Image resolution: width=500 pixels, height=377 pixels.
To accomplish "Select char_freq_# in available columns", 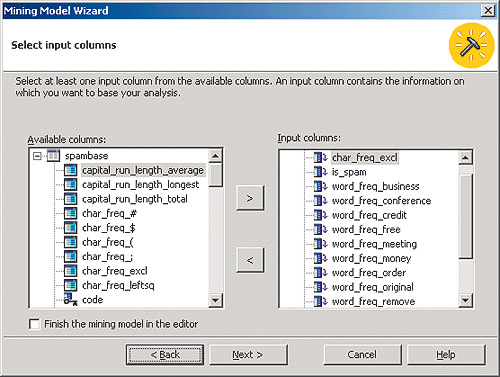I will tap(109, 213).
